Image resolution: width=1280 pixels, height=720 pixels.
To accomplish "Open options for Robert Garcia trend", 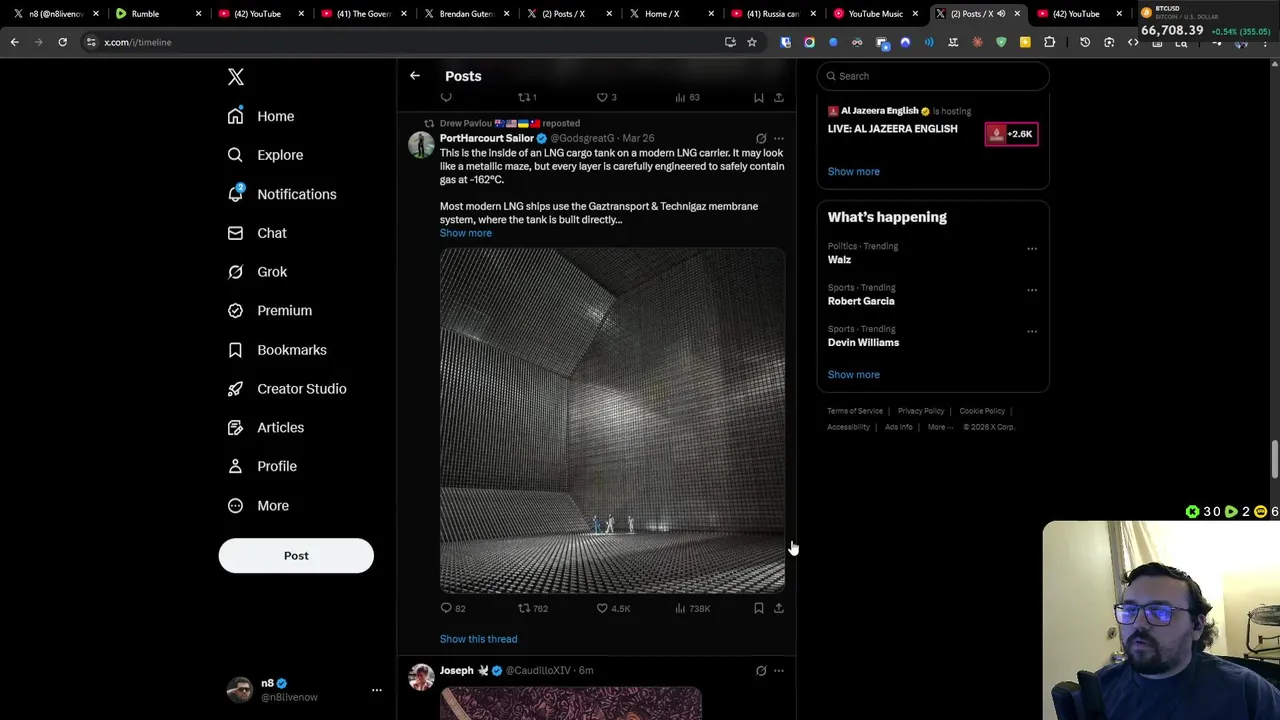I will click(x=1032, y=290).
